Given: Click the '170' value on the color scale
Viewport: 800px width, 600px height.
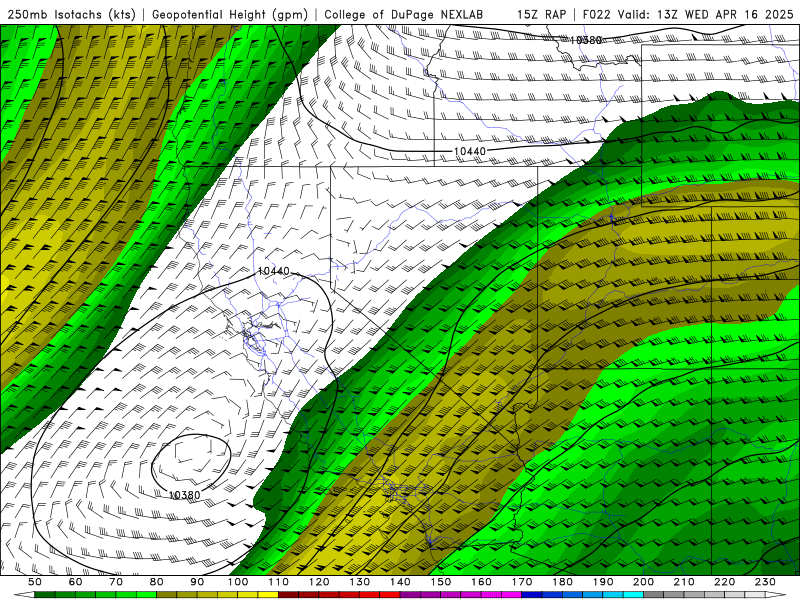Looking at the screenshot, I should (x=522, y=582).
